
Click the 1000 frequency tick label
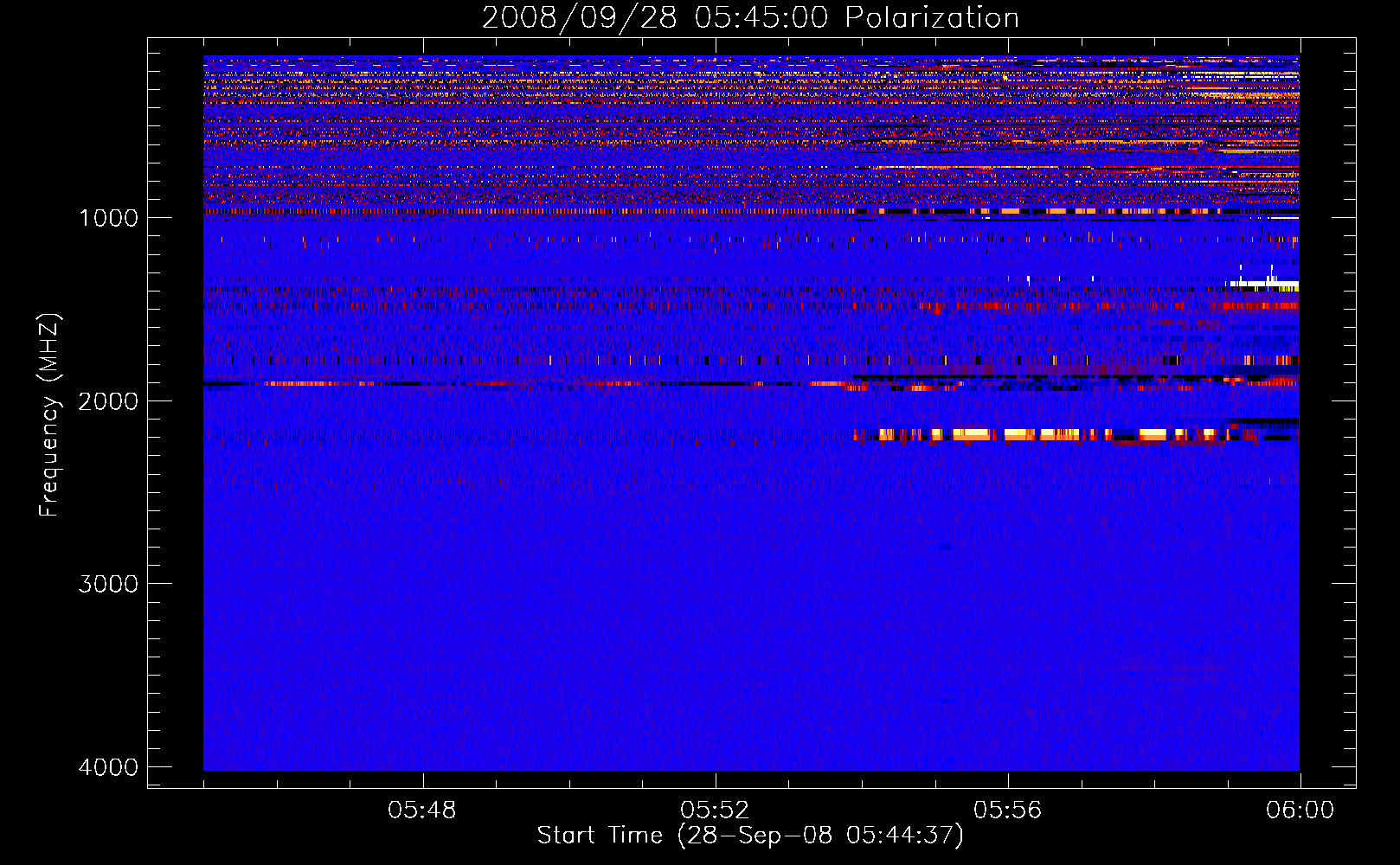click(x=108, y=218)
